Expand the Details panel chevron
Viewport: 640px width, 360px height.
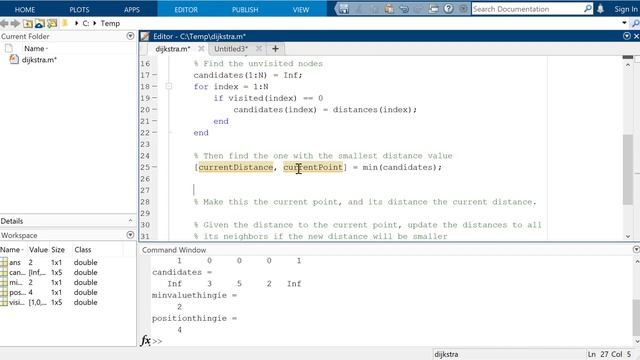130,220
